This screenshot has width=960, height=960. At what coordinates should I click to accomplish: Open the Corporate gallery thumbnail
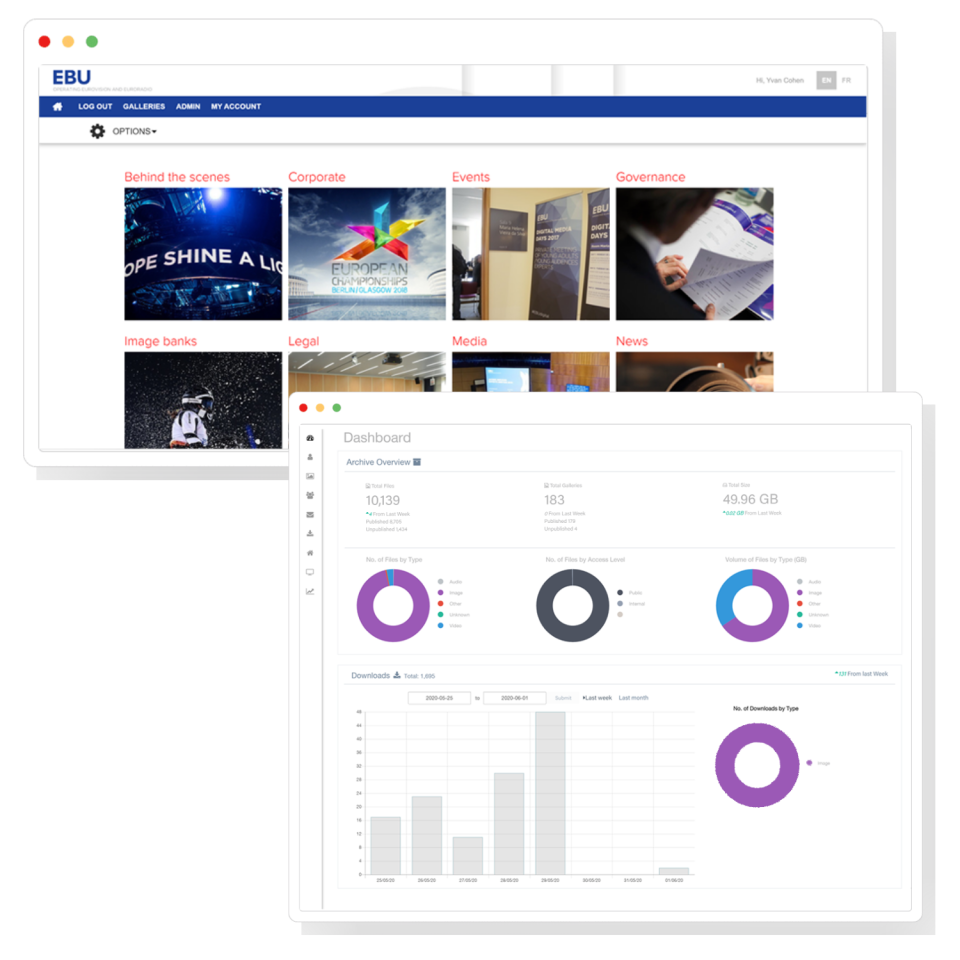366,253
